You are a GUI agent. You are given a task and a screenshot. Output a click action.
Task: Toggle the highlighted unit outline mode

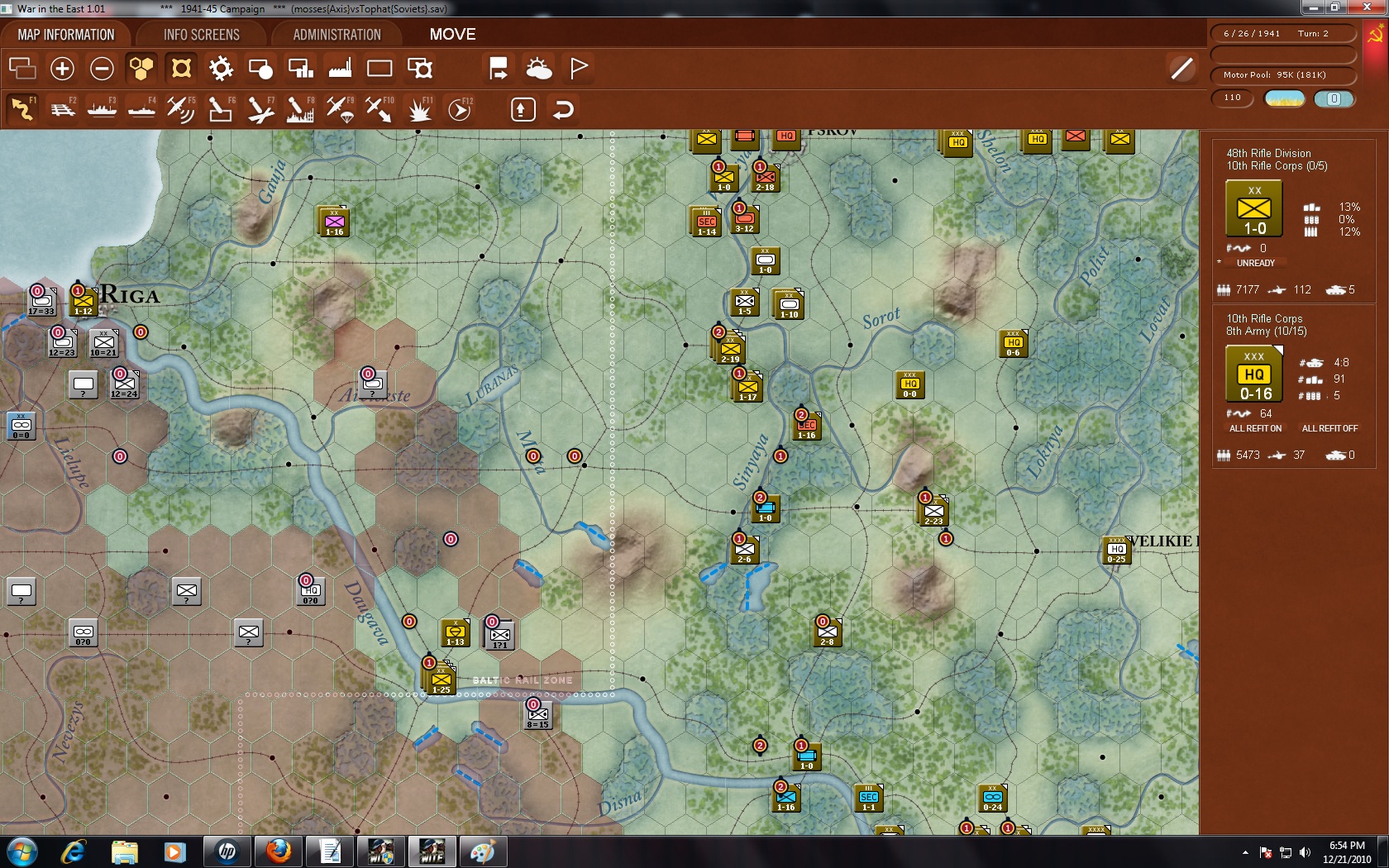[x=182, y=68]
